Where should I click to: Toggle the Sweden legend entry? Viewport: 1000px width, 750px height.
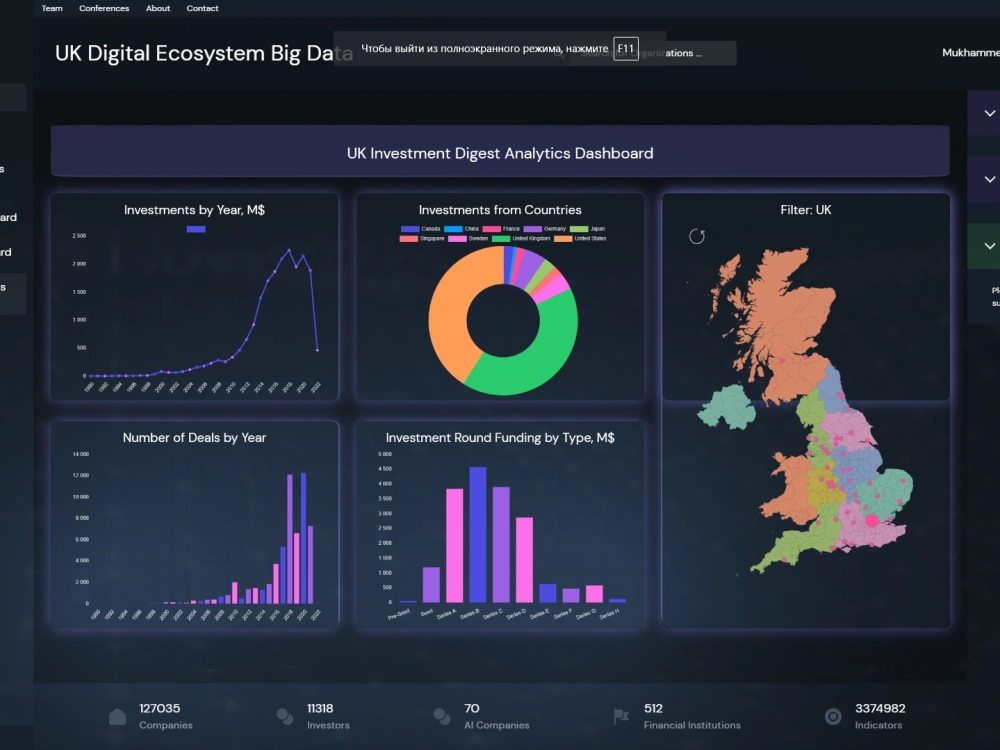point(468,239)
